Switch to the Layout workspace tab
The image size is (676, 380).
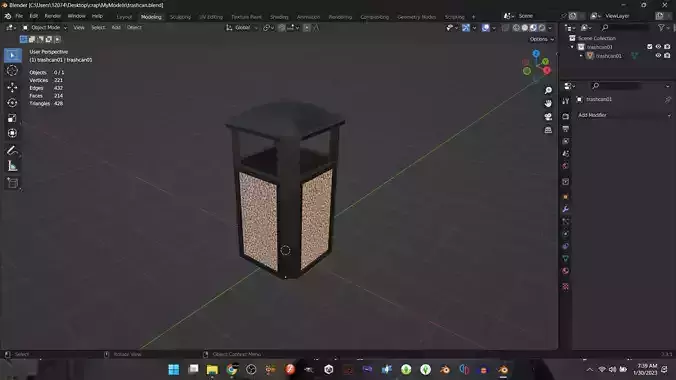pyautogui.click(x=124, y=17)
